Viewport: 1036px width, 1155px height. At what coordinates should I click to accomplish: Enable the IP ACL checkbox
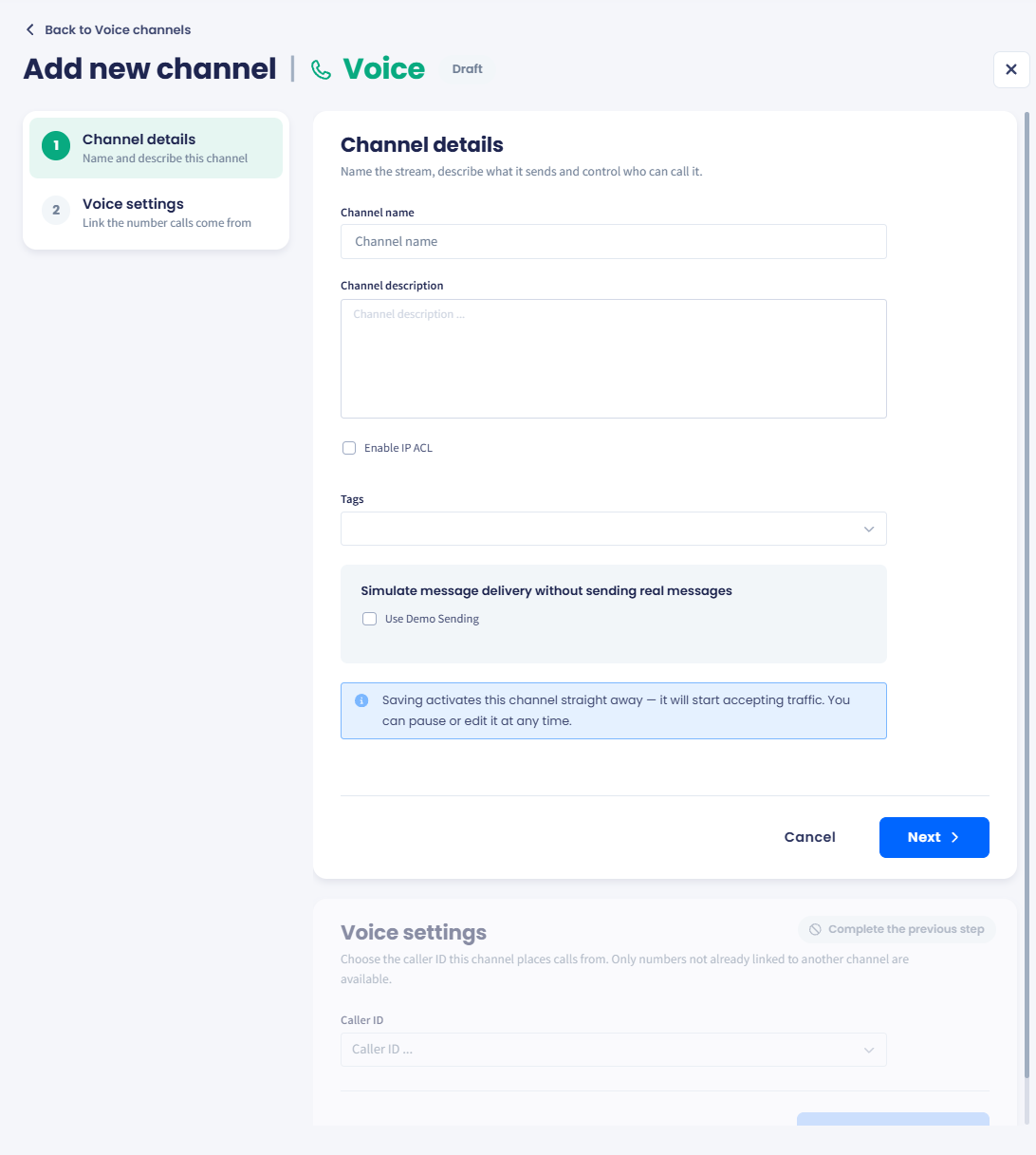coord(349,448)
